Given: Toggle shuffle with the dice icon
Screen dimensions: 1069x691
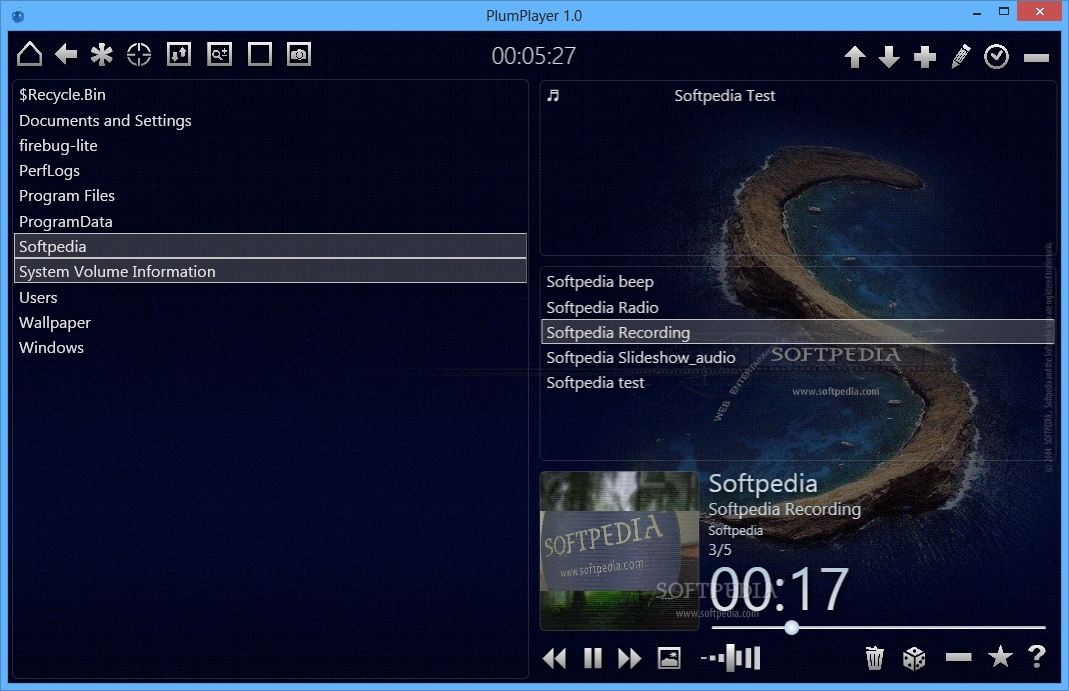Looking at the screenshot, I should tap(914, 658).
